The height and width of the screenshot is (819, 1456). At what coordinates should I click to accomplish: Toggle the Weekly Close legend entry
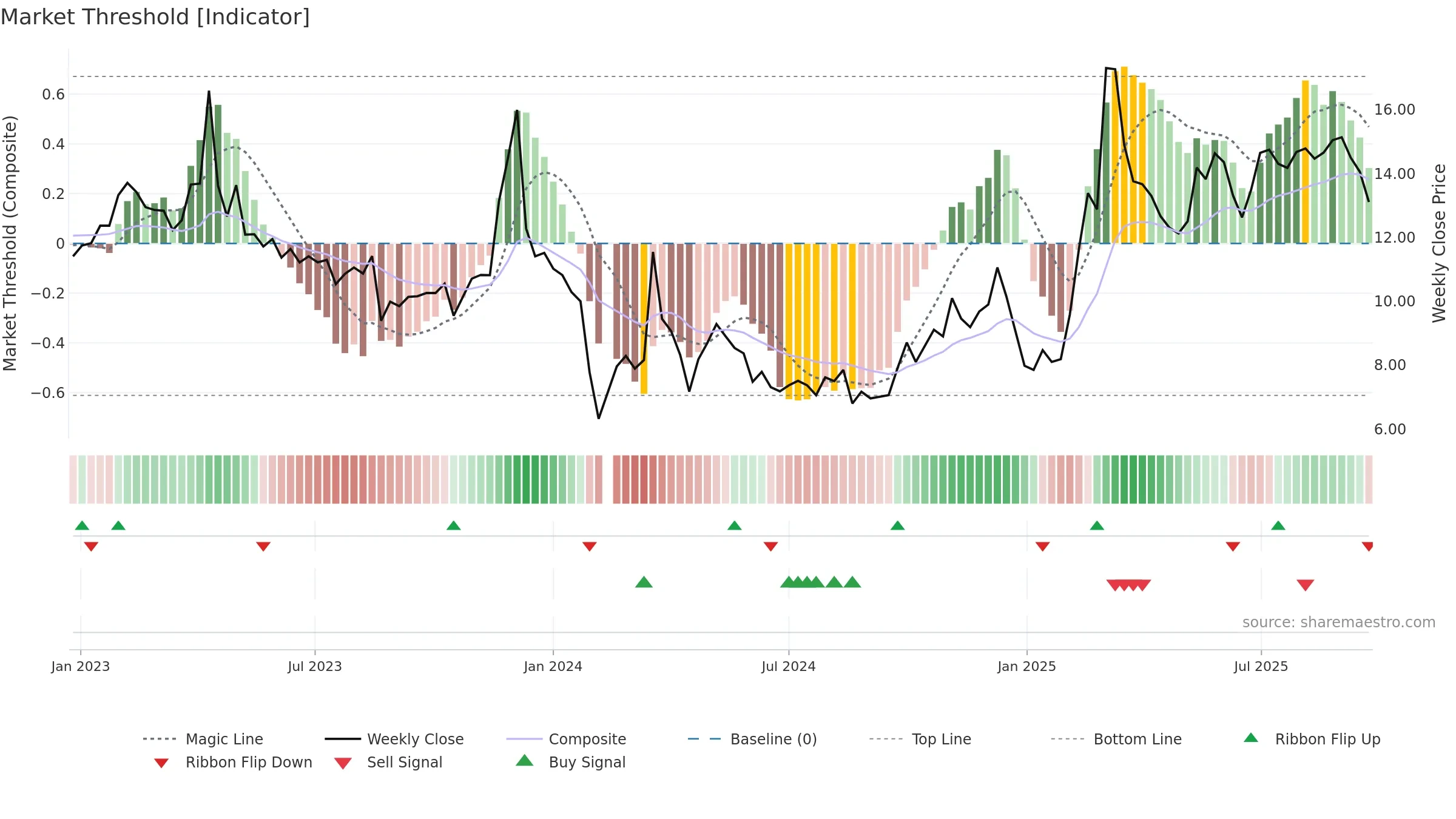pos(394,739)
